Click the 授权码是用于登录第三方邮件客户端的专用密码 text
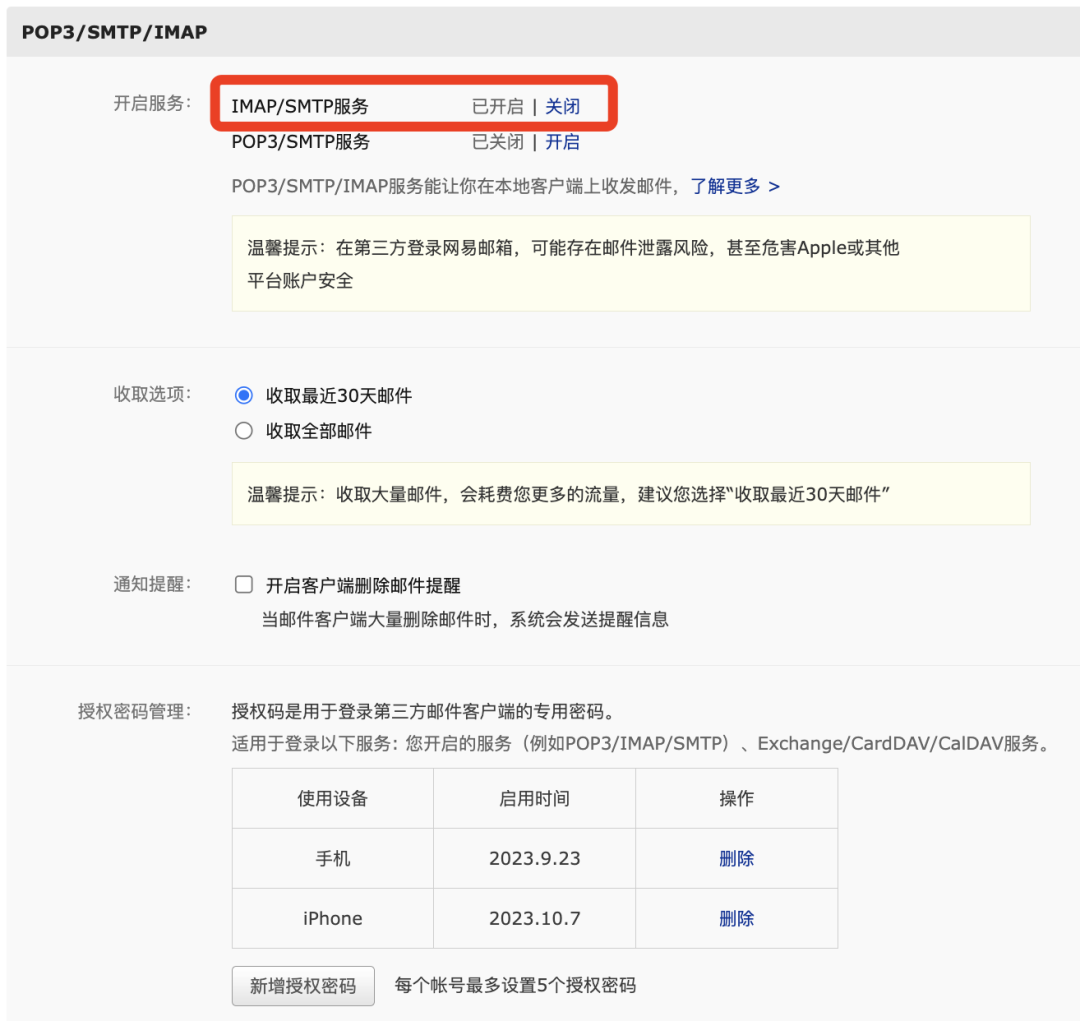Viewport: 1080px width, 1021px height. point(423,711)
